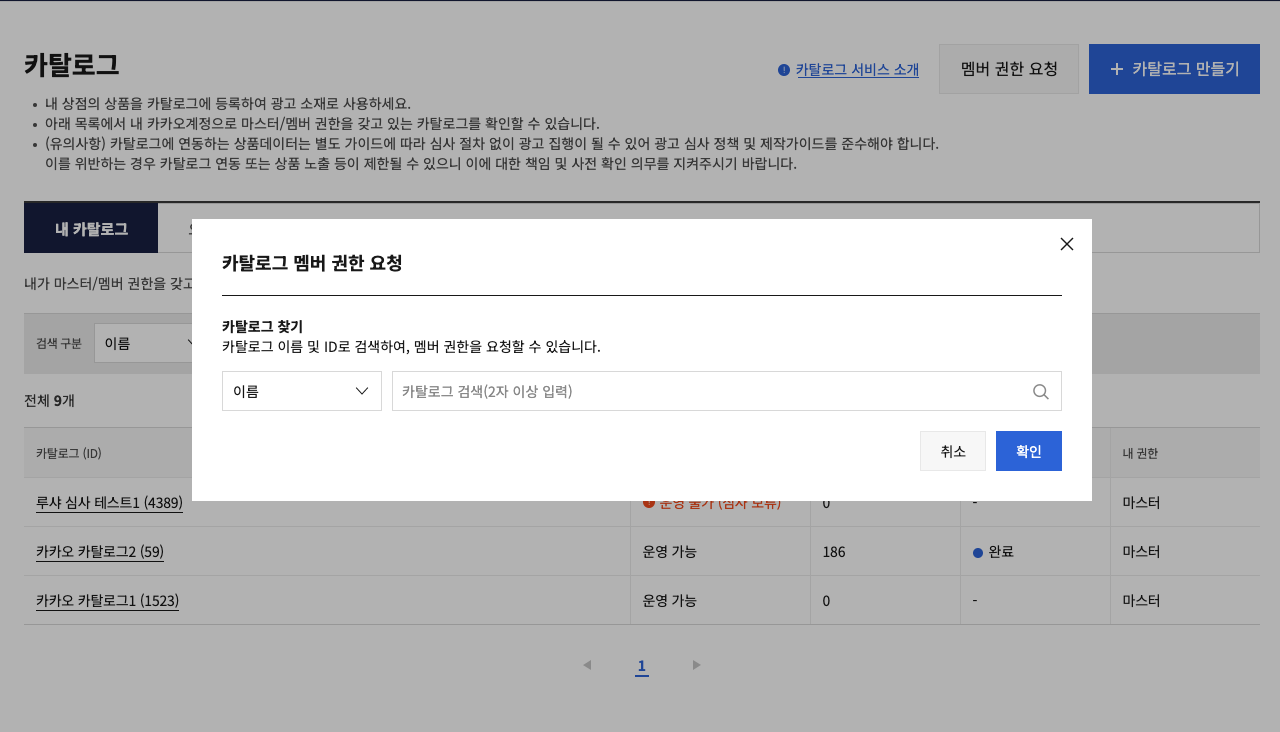Switch to the 내 카탈로그 tab
Image resolution: width=1280 pixels, height=732 pixels.
(91, 228)
